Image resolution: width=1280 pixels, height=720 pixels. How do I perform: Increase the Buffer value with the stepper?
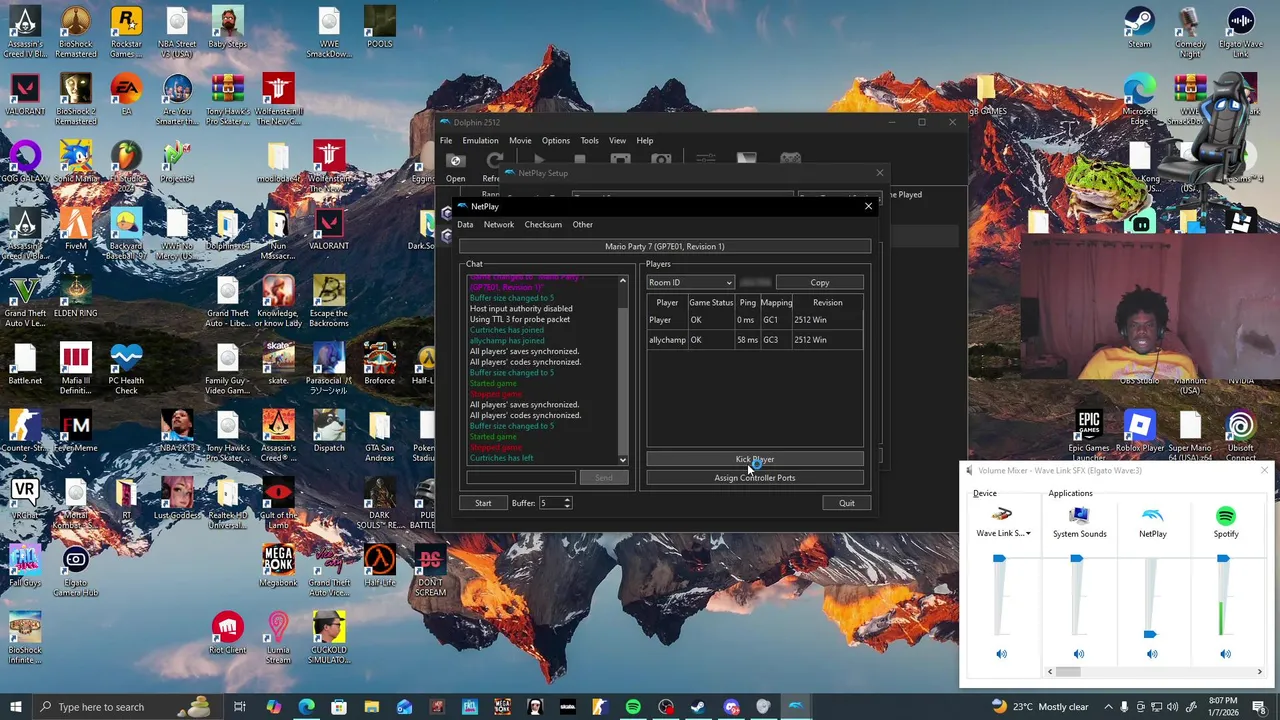pos(567,500)
